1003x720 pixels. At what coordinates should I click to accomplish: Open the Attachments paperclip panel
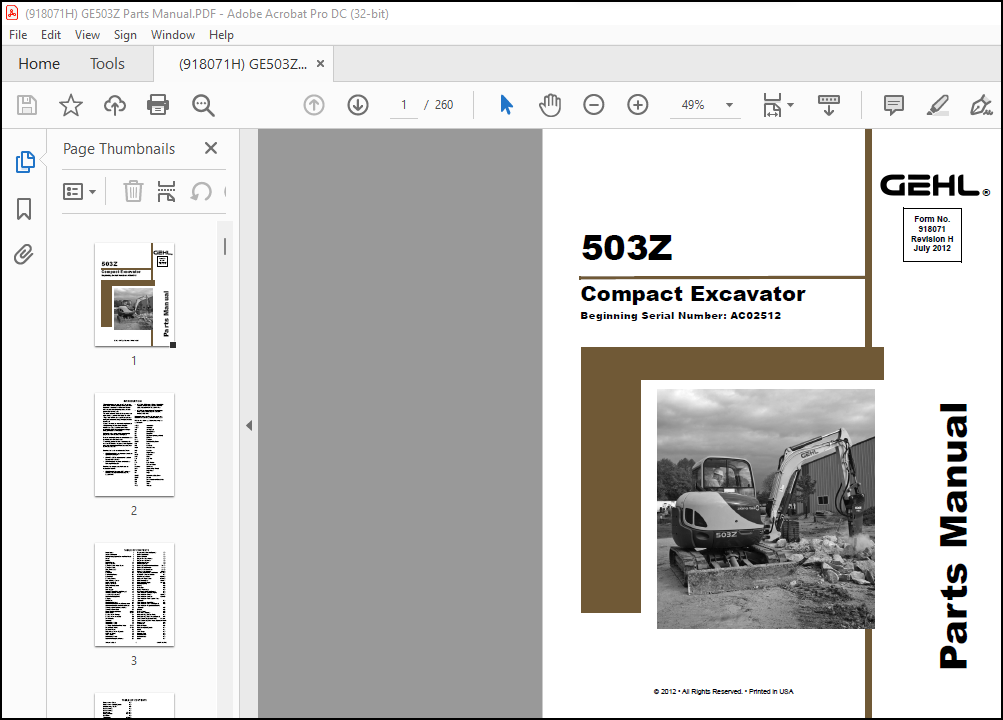pos(24,254)
